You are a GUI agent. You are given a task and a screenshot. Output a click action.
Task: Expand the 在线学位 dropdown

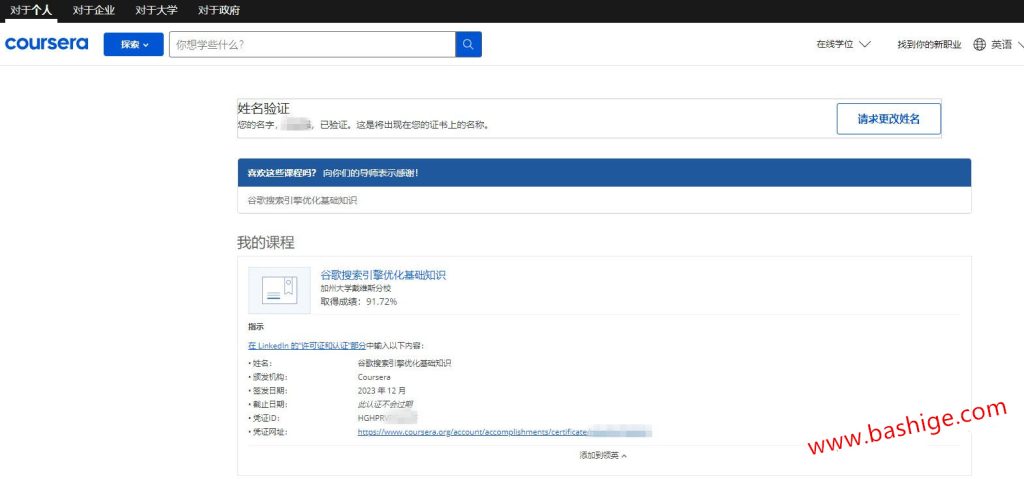pos(843,44)
